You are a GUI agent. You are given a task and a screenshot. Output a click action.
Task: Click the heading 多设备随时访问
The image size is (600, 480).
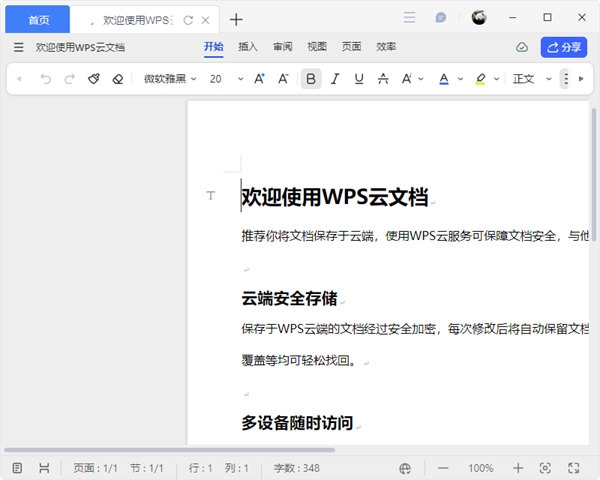pos(297,423)
